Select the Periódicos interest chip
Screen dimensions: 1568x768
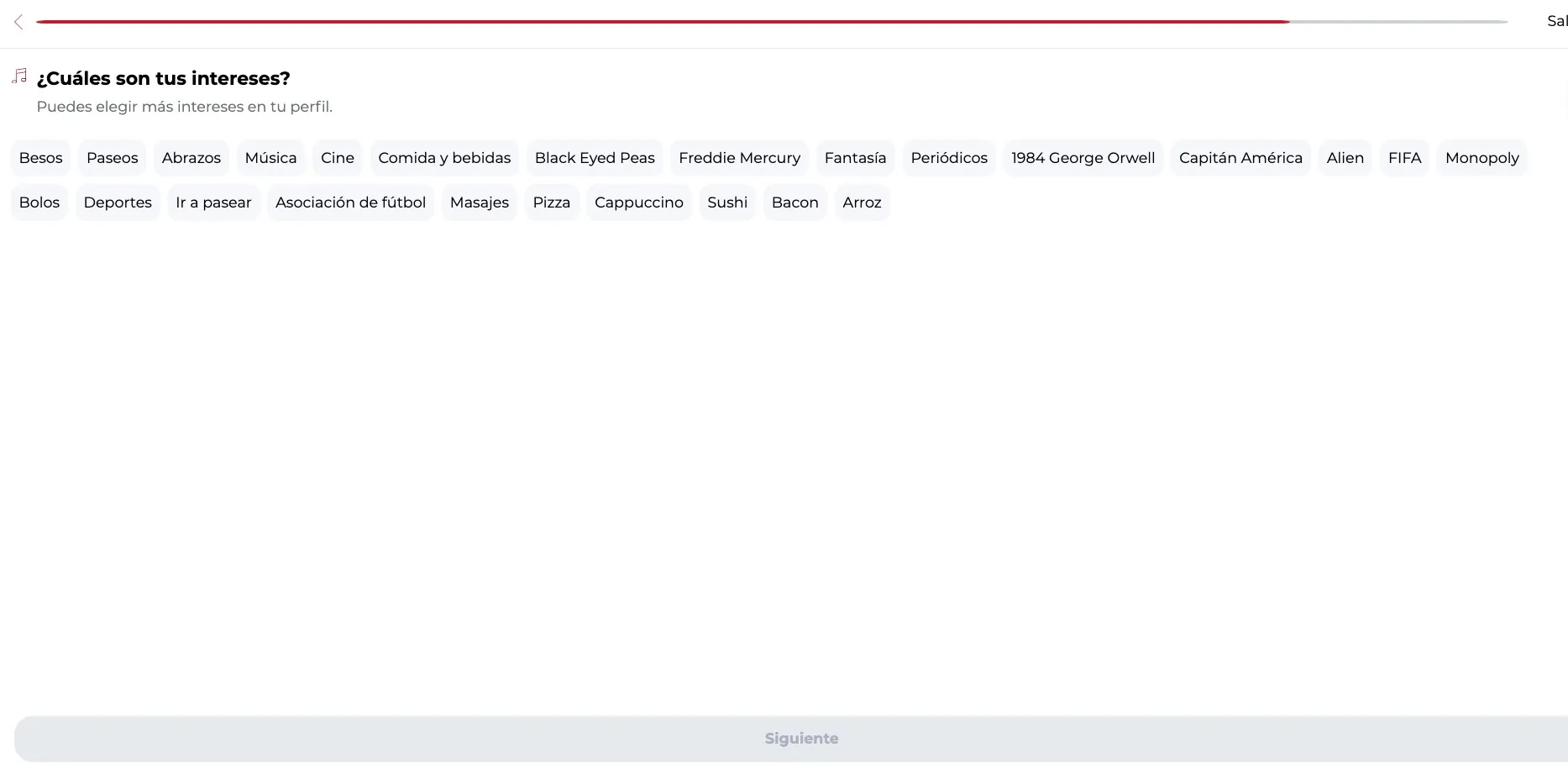949,158
